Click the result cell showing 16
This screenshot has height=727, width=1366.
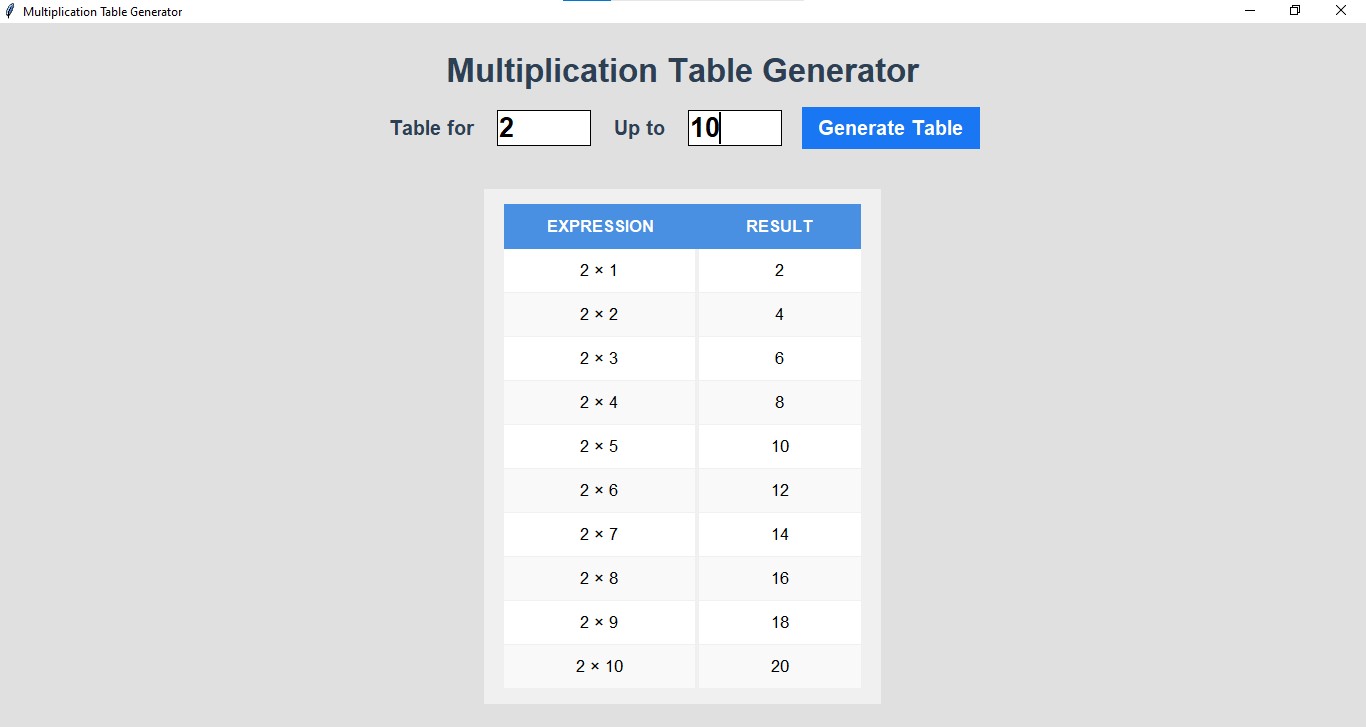click(x=779, y=578)
